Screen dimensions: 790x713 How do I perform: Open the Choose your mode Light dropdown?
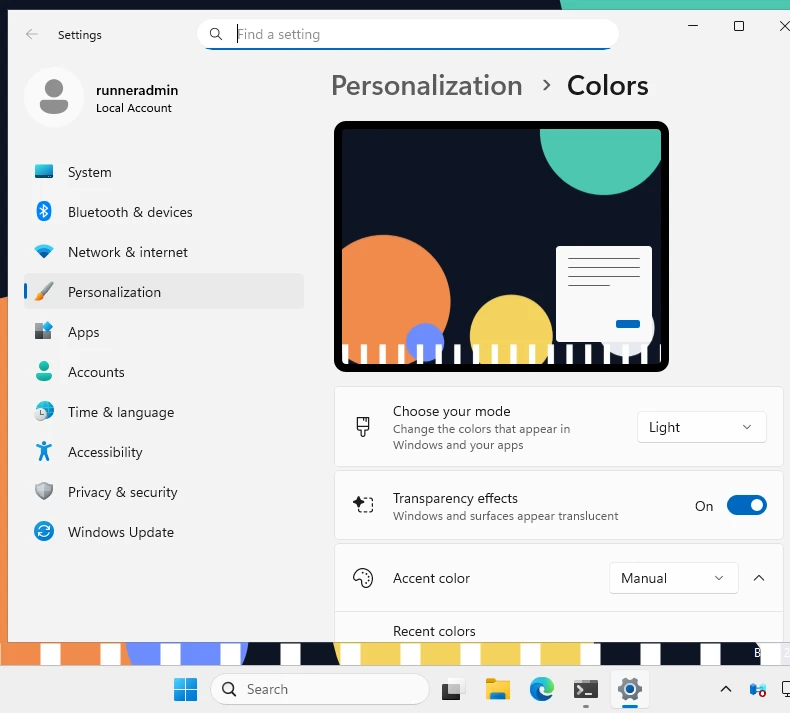[701, 427]
